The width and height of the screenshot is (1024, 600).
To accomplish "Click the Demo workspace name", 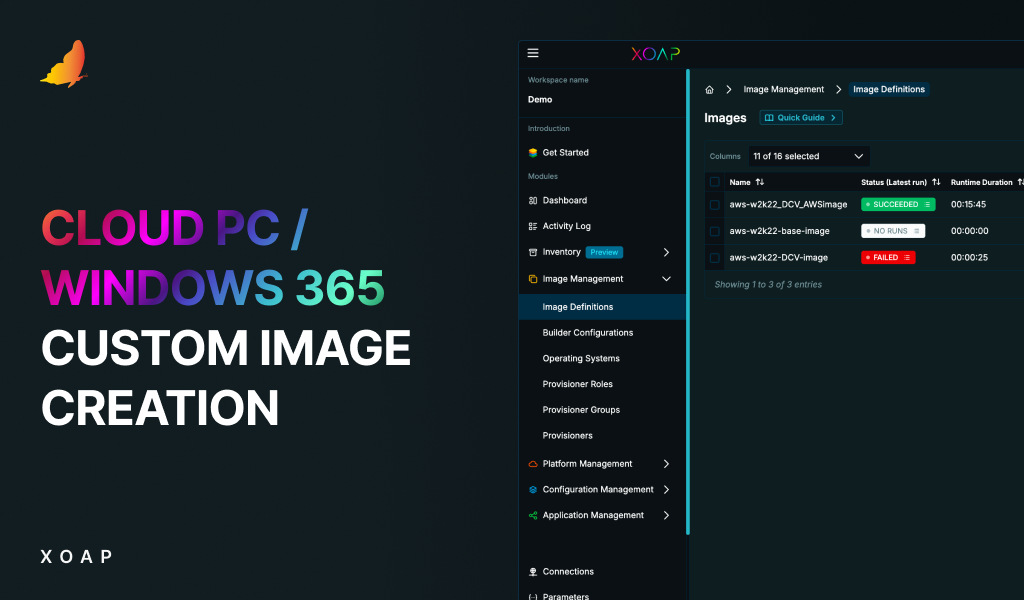I will tap(540, 100).
